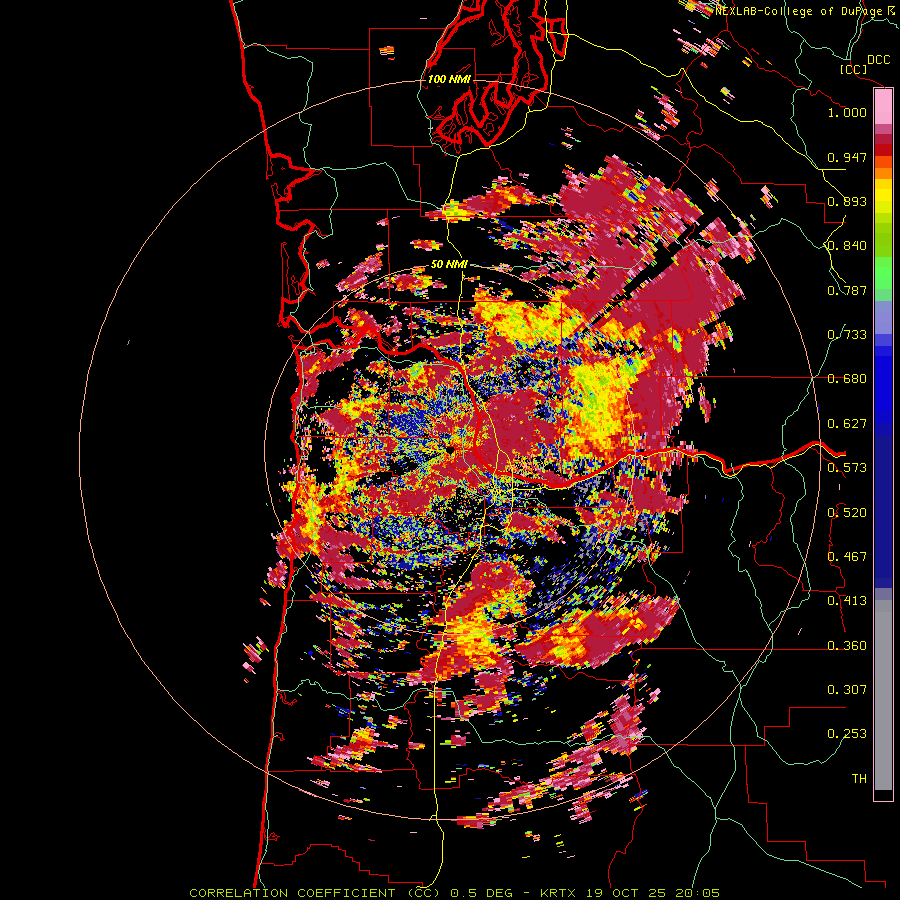Image resolution: width=900 pixels, height=900 pixels.
Task: Click the 0.680 scale value
Action: pos(847,379)
